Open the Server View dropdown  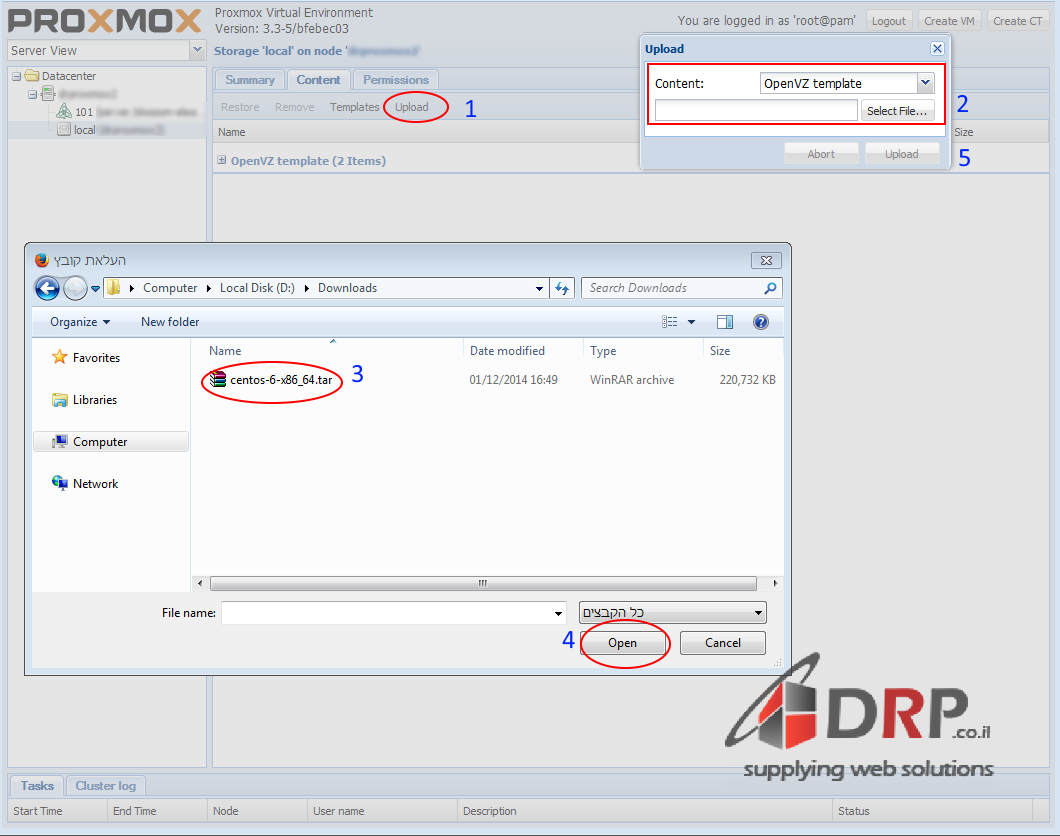coord(196,50)
